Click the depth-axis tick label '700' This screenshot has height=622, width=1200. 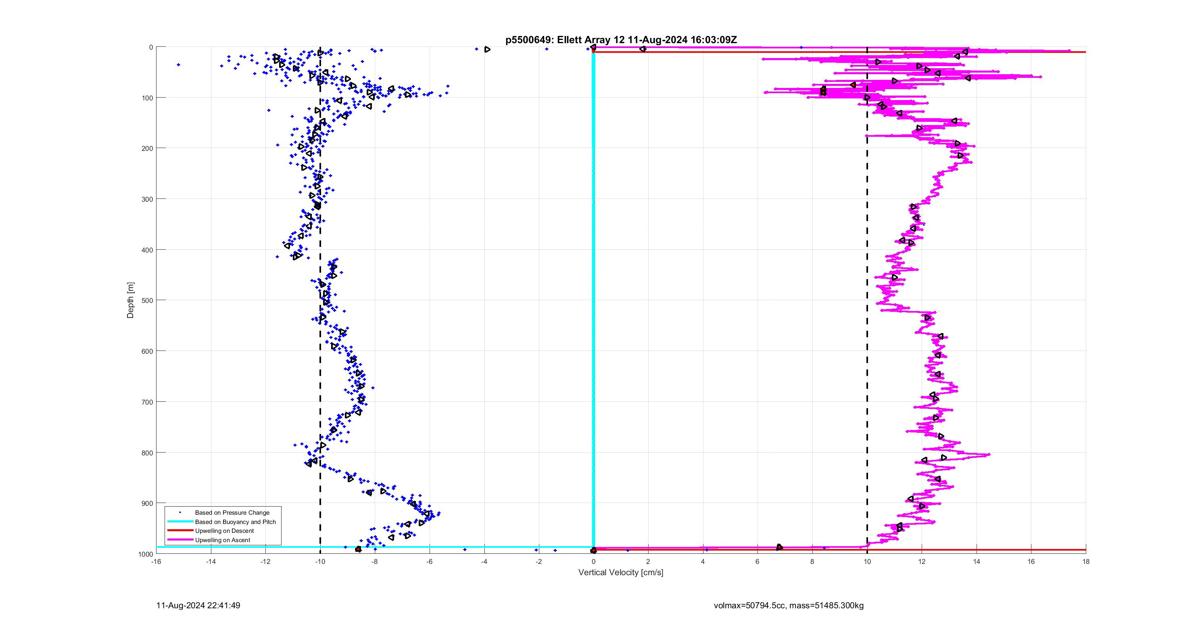coord(146,402)
